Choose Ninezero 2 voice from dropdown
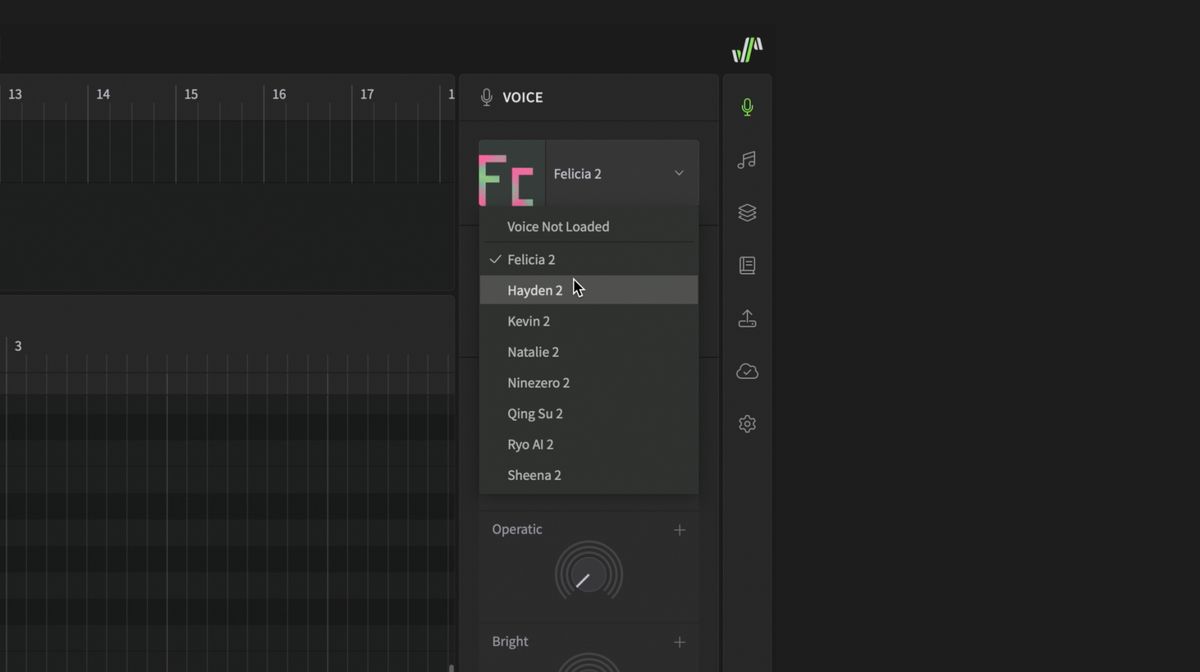This screenshot has height=672, width=1200. click(589, 383)
